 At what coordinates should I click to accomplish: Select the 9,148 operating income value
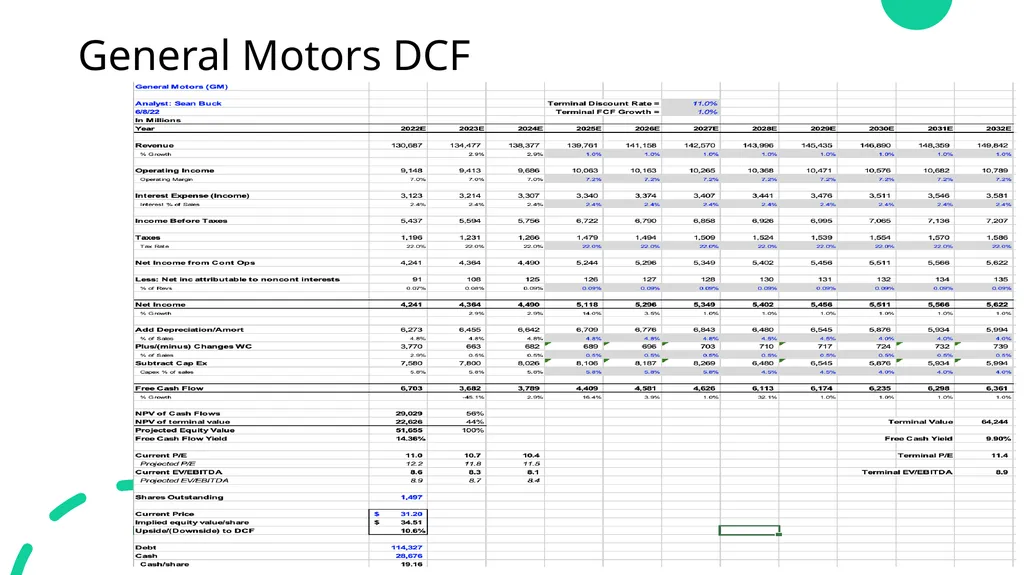tap(411, 171)
